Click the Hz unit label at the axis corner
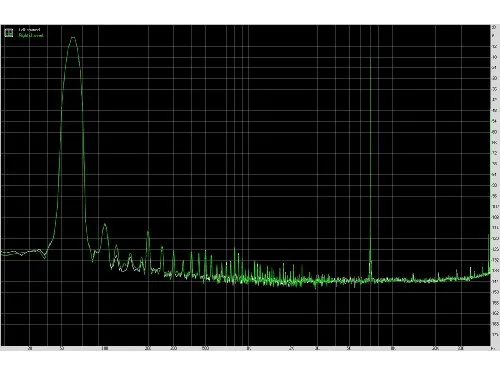Viewport: 500px width, 375px height. pyautogui.click(x=493, y=349)
